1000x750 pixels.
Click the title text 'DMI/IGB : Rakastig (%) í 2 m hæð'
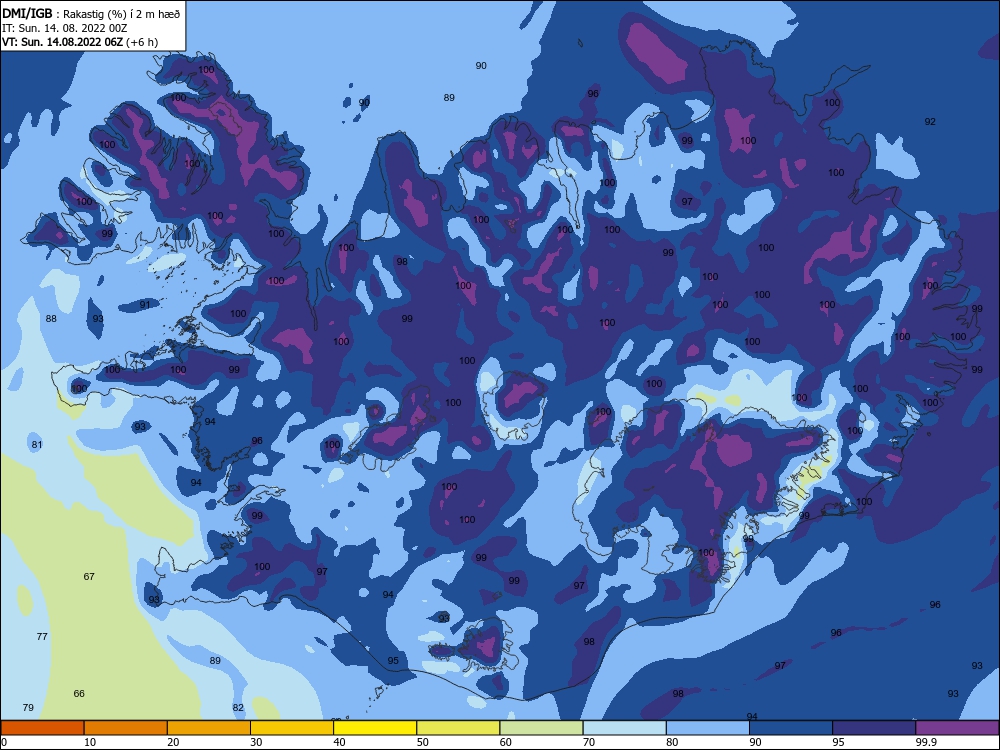pyautogui.click(x=91, y=13)
